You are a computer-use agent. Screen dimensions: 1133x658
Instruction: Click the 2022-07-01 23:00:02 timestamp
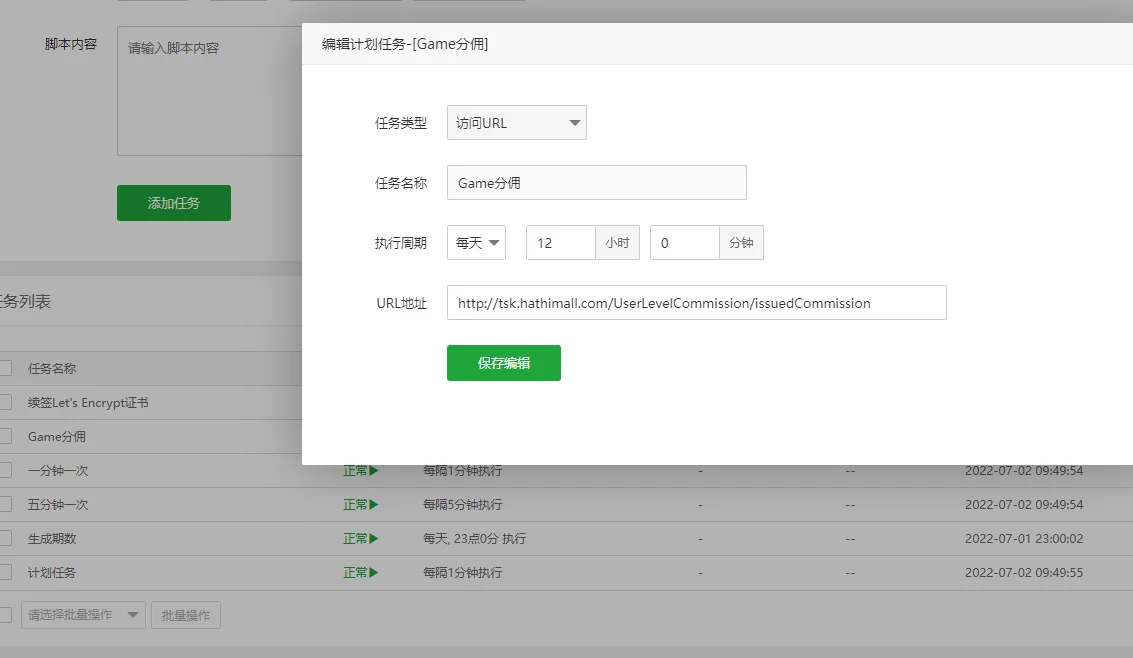1024,538
